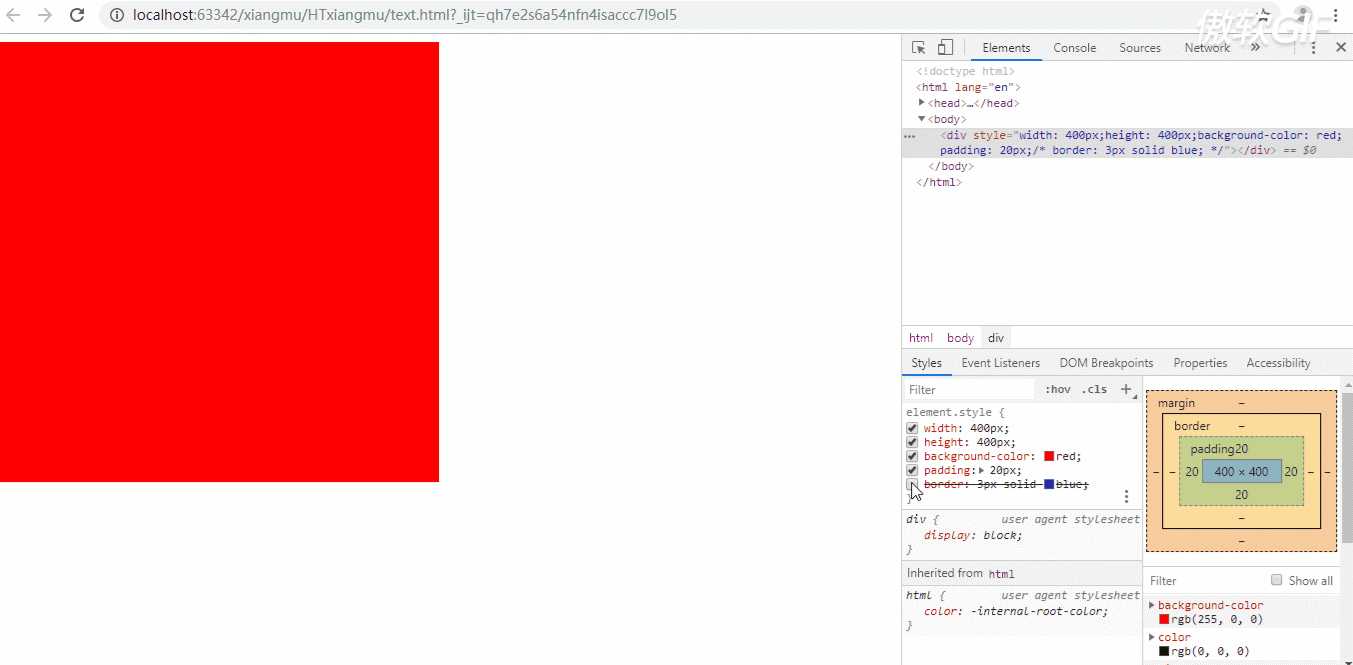Image resolution: width=1353 pixels, height=665 pixels.
Task: Tick the Show all checkbox
Action: click(x=1276, y=580)
